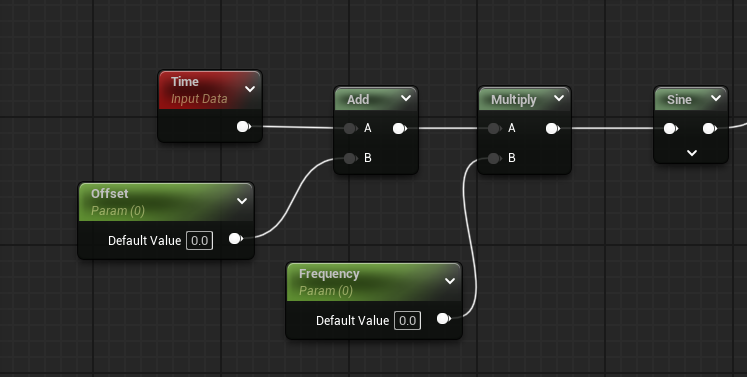The width and height of the screenshot is (747, 377).
Task: Click the Add node output pin
Action: (x=400, y=128)
